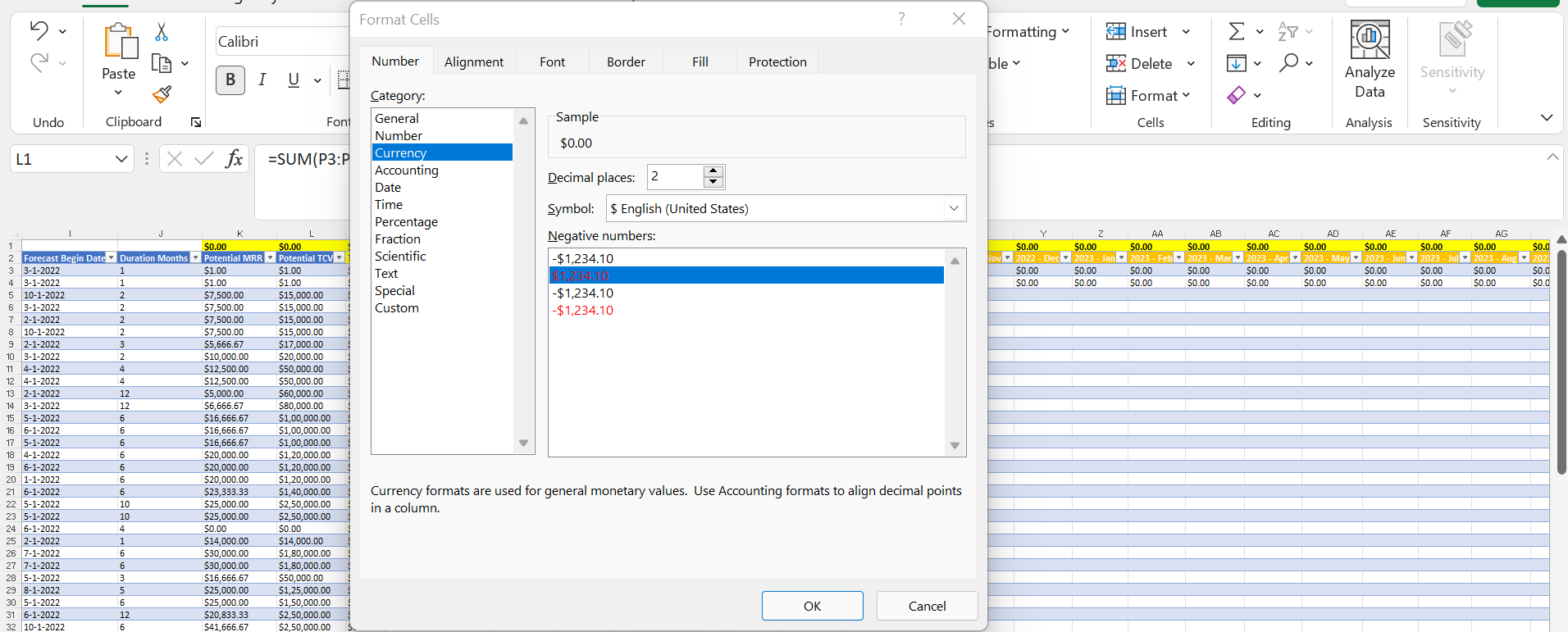1568x632 pixels.
Task: Click scroll-down arrow of Category list
Action: [x=523, y=443]
